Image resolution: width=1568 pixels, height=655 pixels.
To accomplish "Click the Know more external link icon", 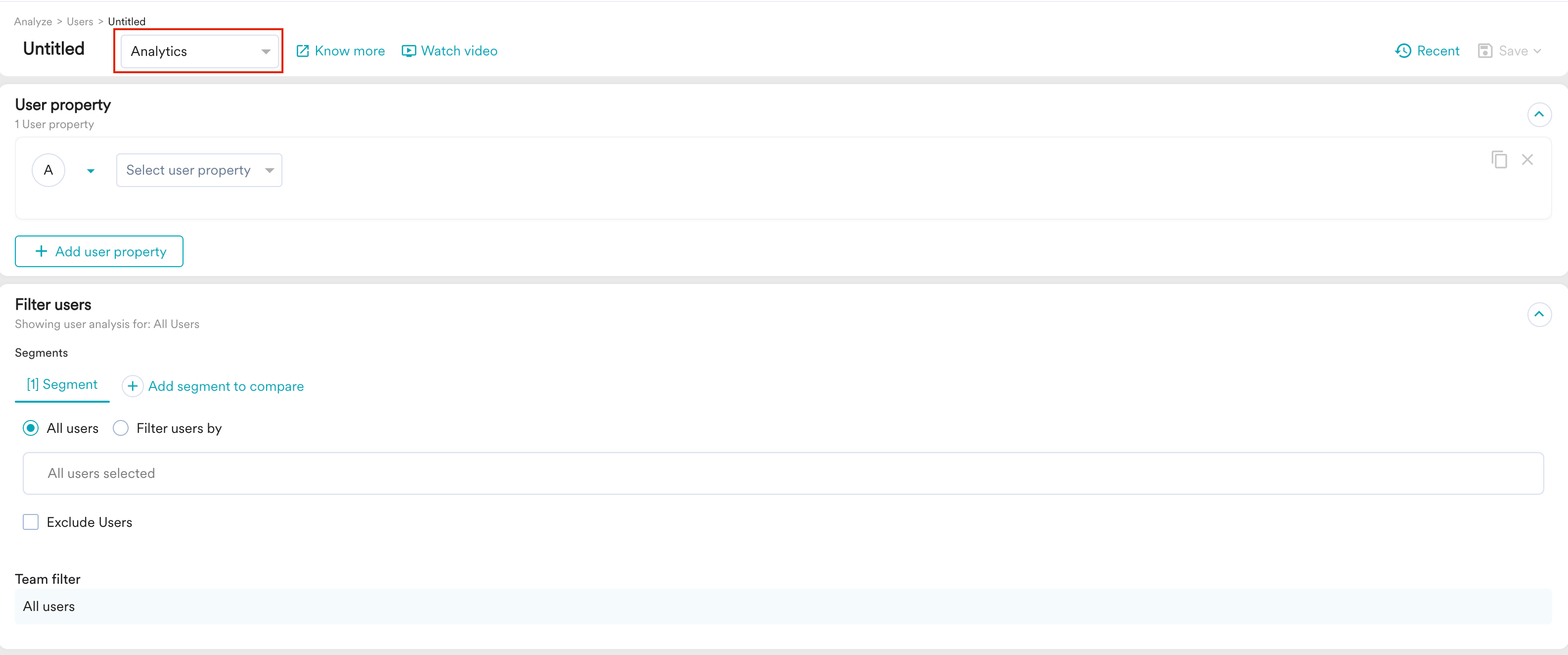I will [x=303, y=51].
